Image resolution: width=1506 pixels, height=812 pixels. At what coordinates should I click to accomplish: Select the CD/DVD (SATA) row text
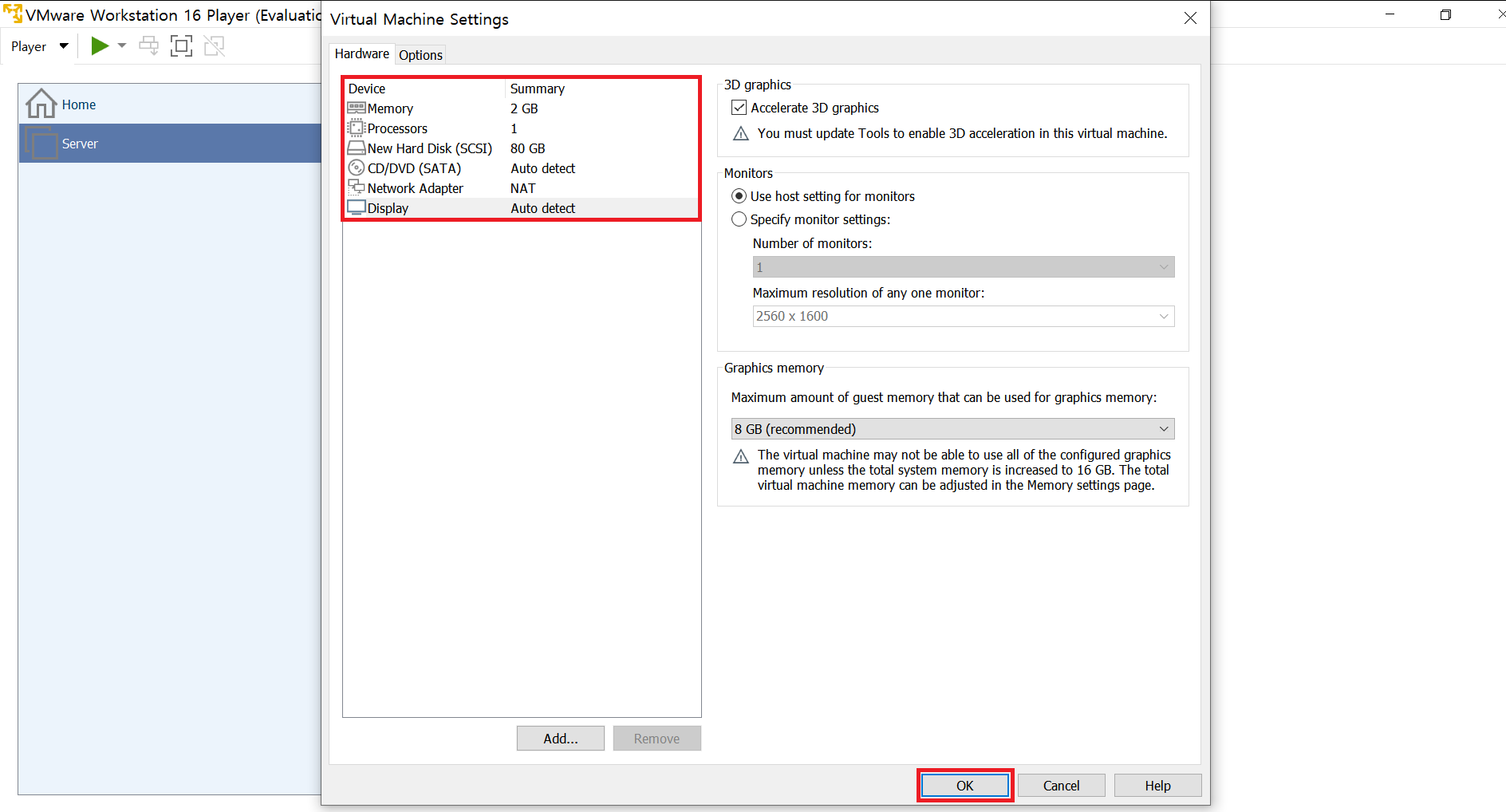click(414, 168)
